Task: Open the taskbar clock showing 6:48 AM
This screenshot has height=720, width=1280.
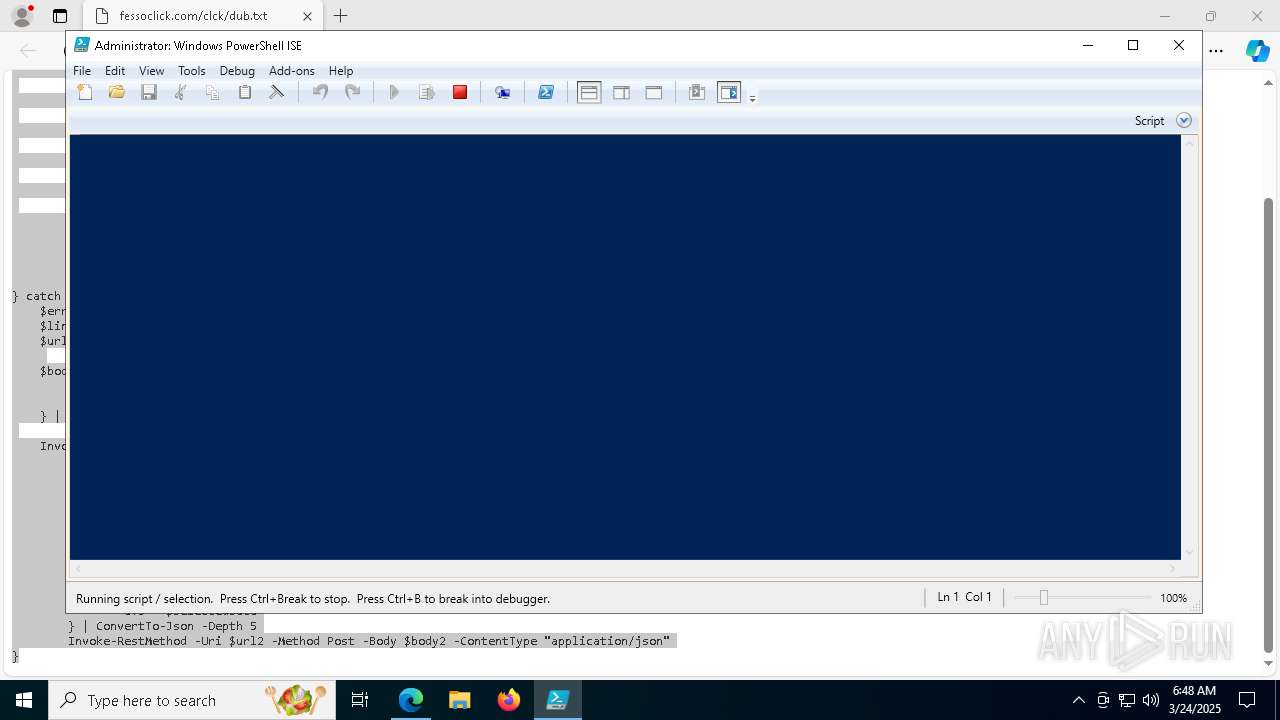Action: (1194, 700)
